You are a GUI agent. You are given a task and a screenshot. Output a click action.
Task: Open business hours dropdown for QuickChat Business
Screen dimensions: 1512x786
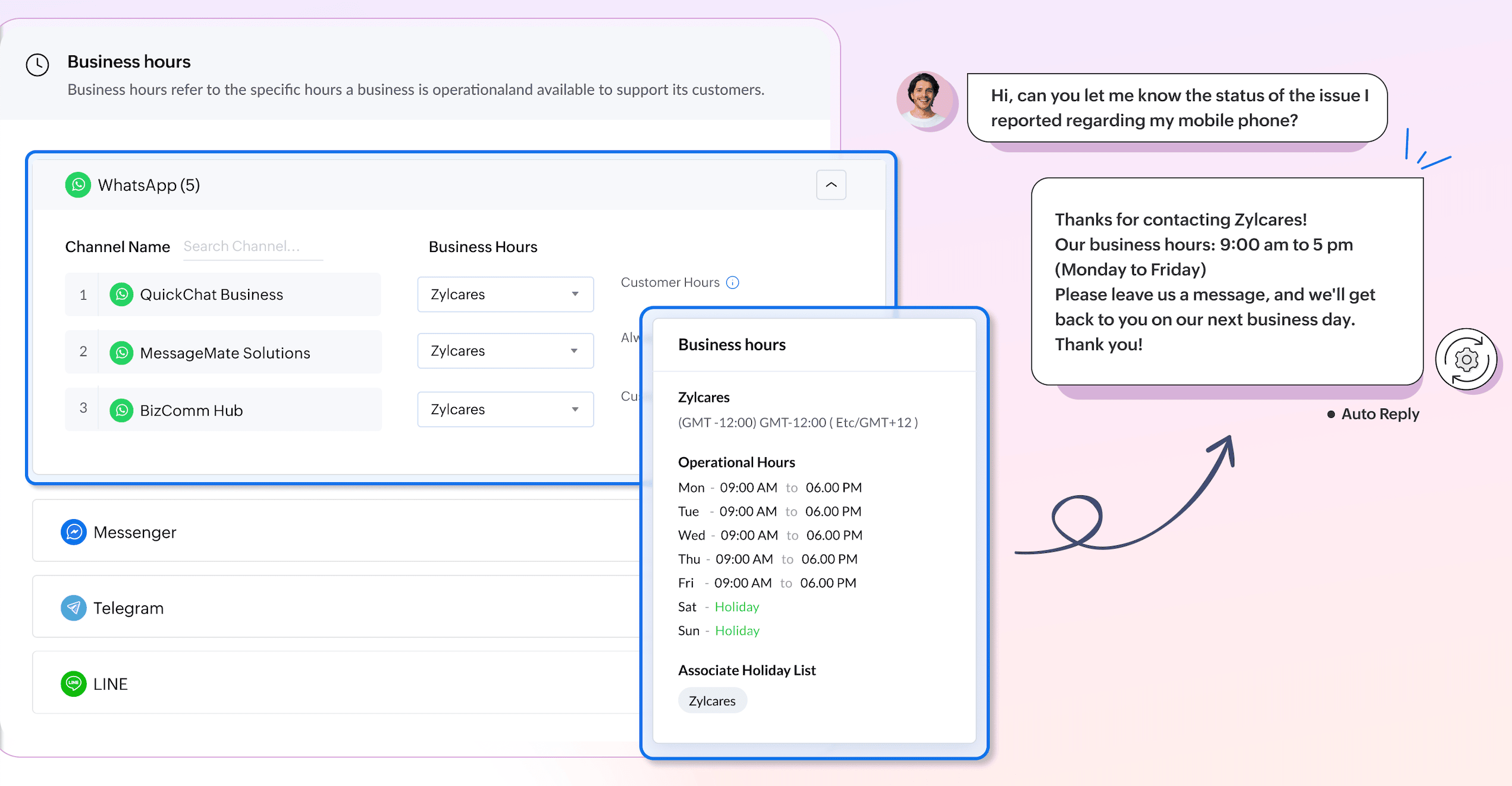pos(505,294)
